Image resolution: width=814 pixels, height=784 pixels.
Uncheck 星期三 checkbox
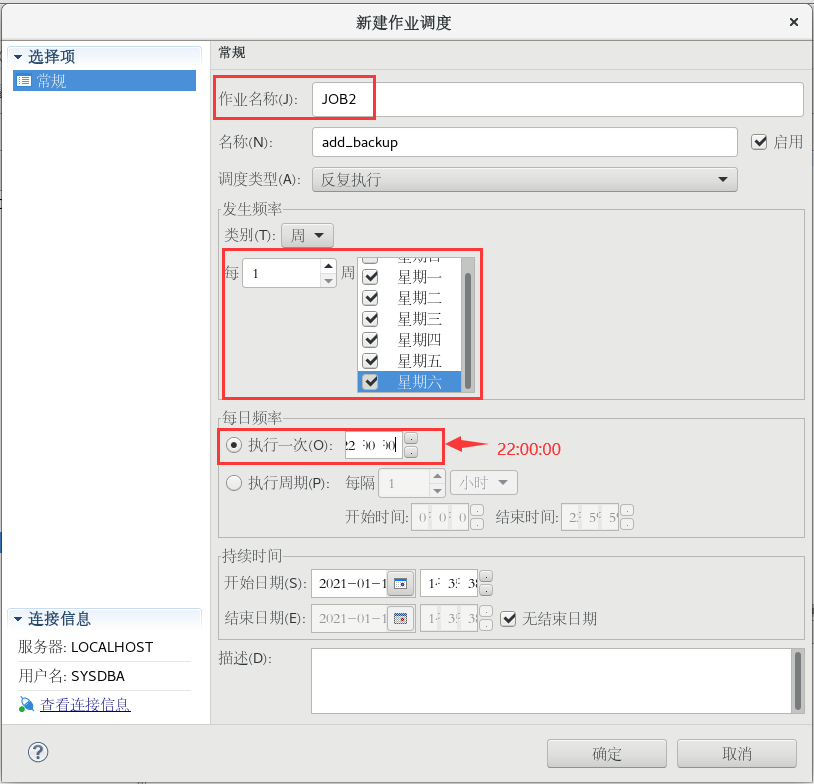(370, 318)
